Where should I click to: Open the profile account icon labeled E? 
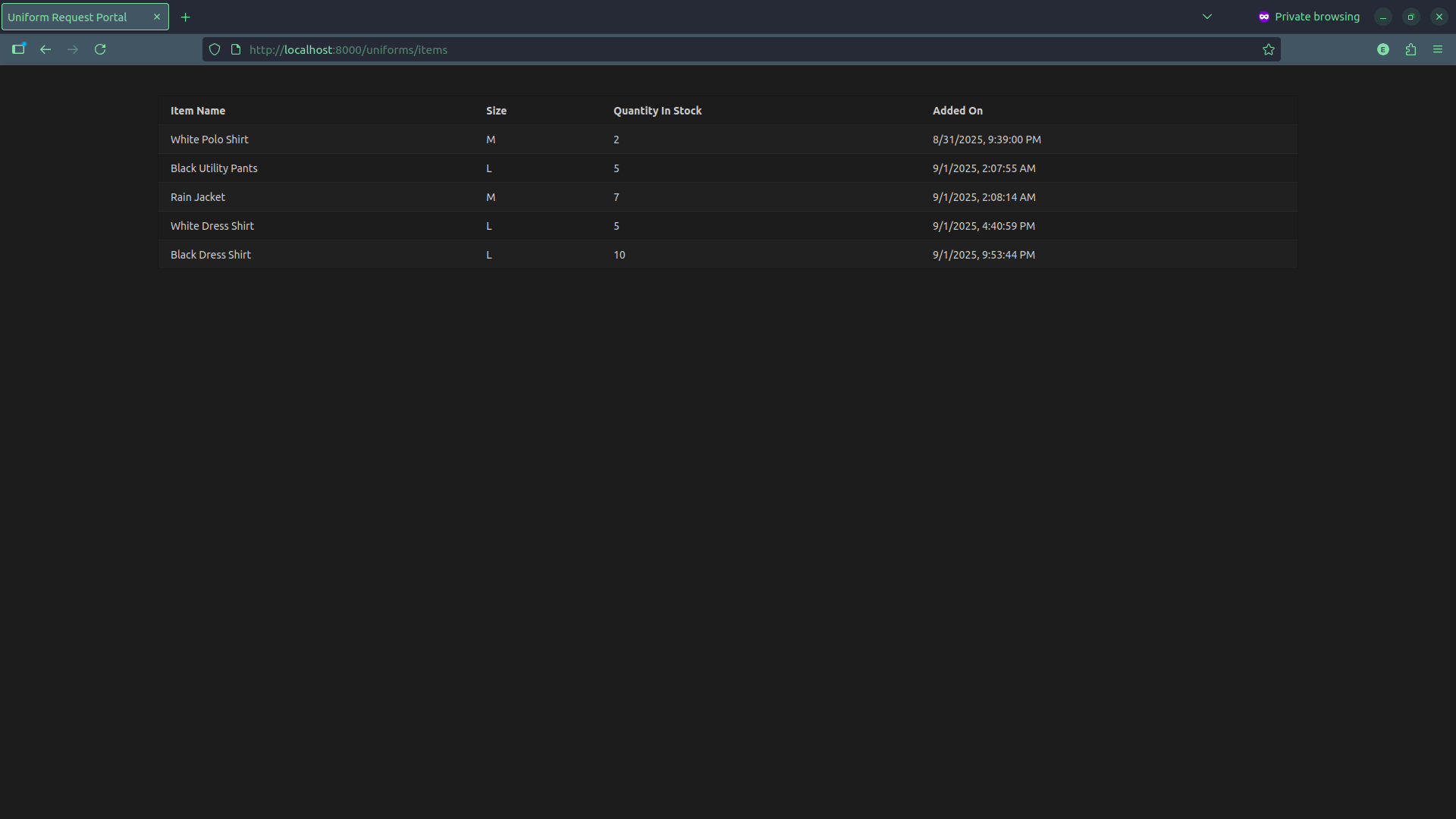tap(1383, 49)
